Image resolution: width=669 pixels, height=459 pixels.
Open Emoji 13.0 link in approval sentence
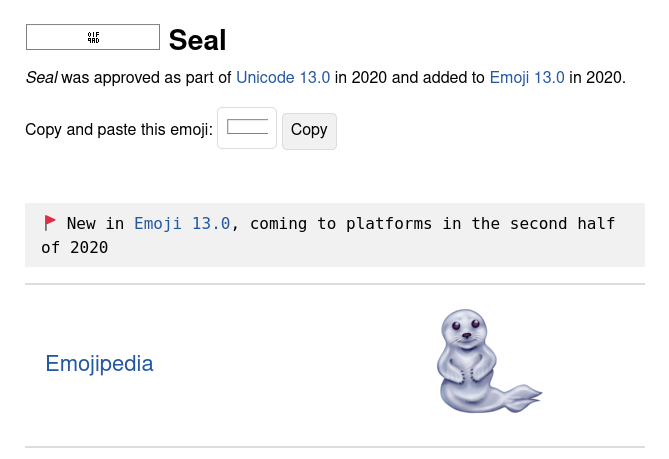tap(527, 78)
